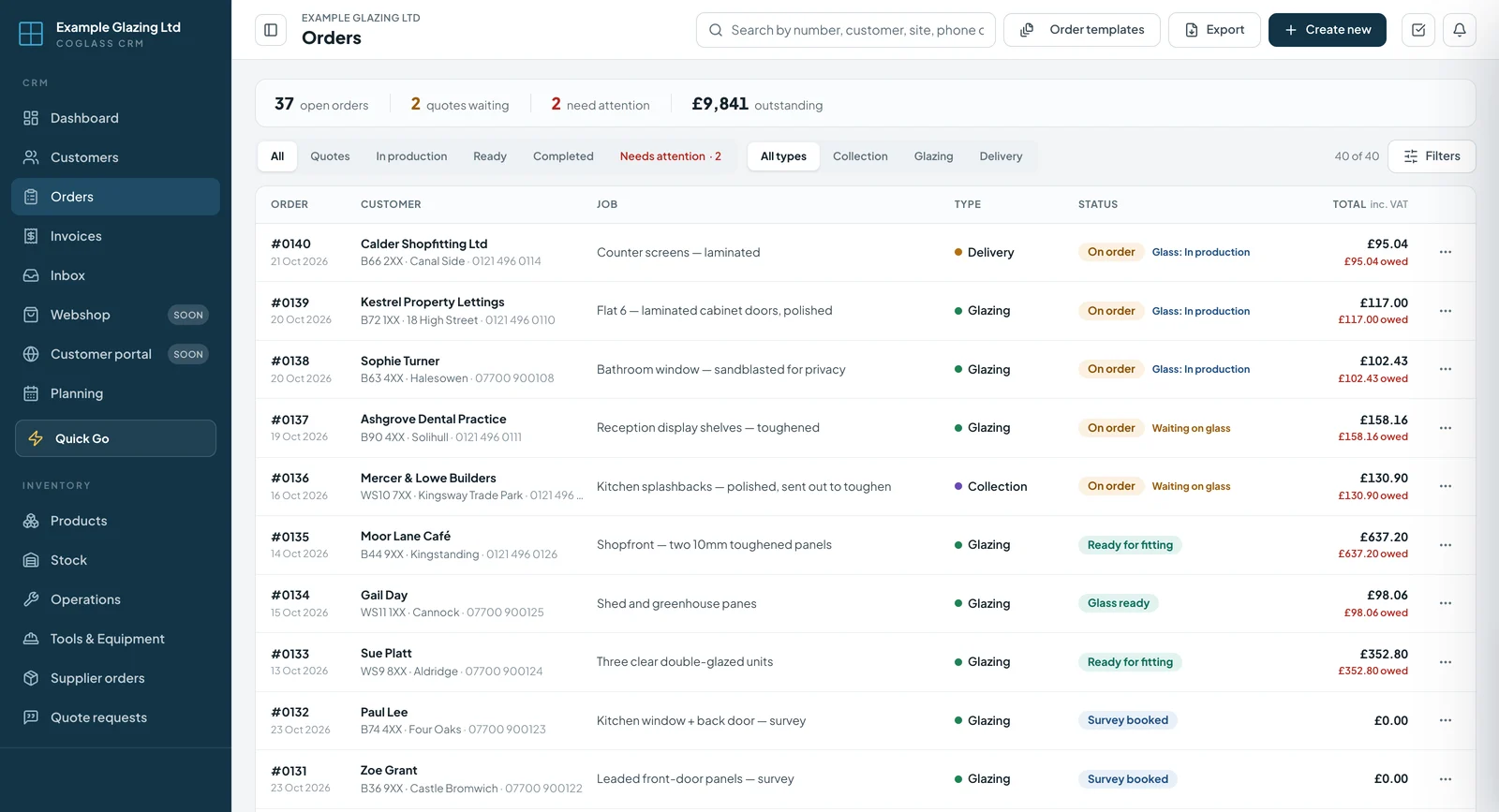The image size is (1499, 812).
Task: Click the Quote requests icon
Action: pyautogui.click(x=31, y=717)
